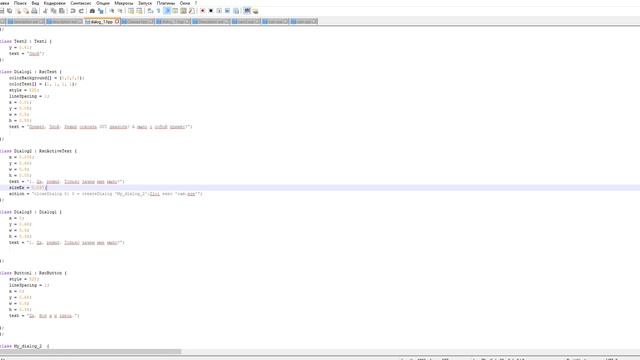Click the Redo toolbar icon
Screen dimensions: 640x360
pyautogui.click(x=81, y=11)
